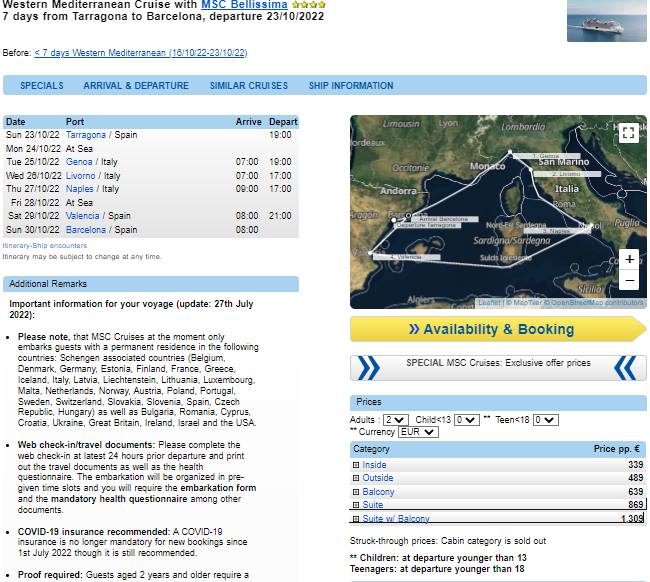This screenshot has width=650, height=582.
Task: Open the ARRIVAL & DEPARTURE tab
Action: (136, 86)
